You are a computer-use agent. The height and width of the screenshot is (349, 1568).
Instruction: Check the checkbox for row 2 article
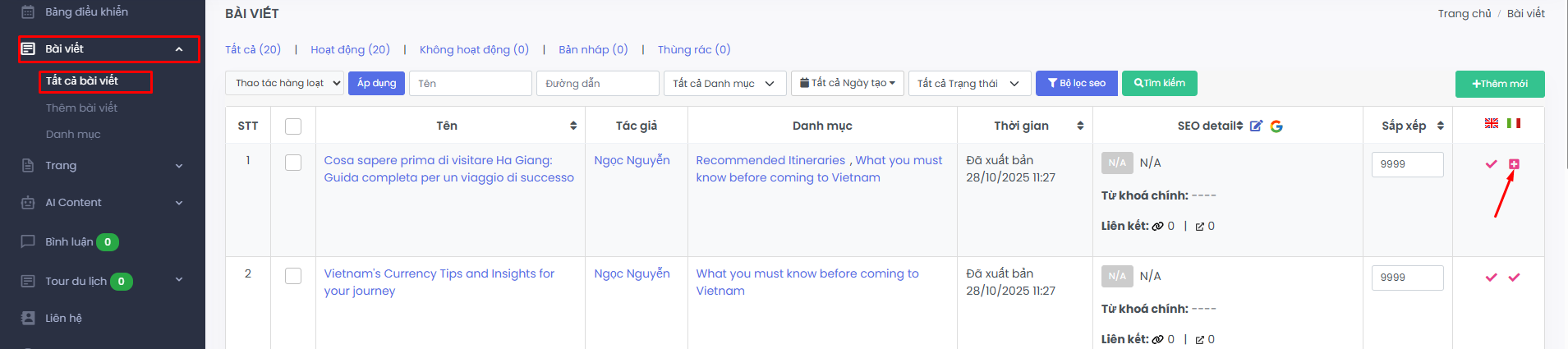[x=293, y=276]
